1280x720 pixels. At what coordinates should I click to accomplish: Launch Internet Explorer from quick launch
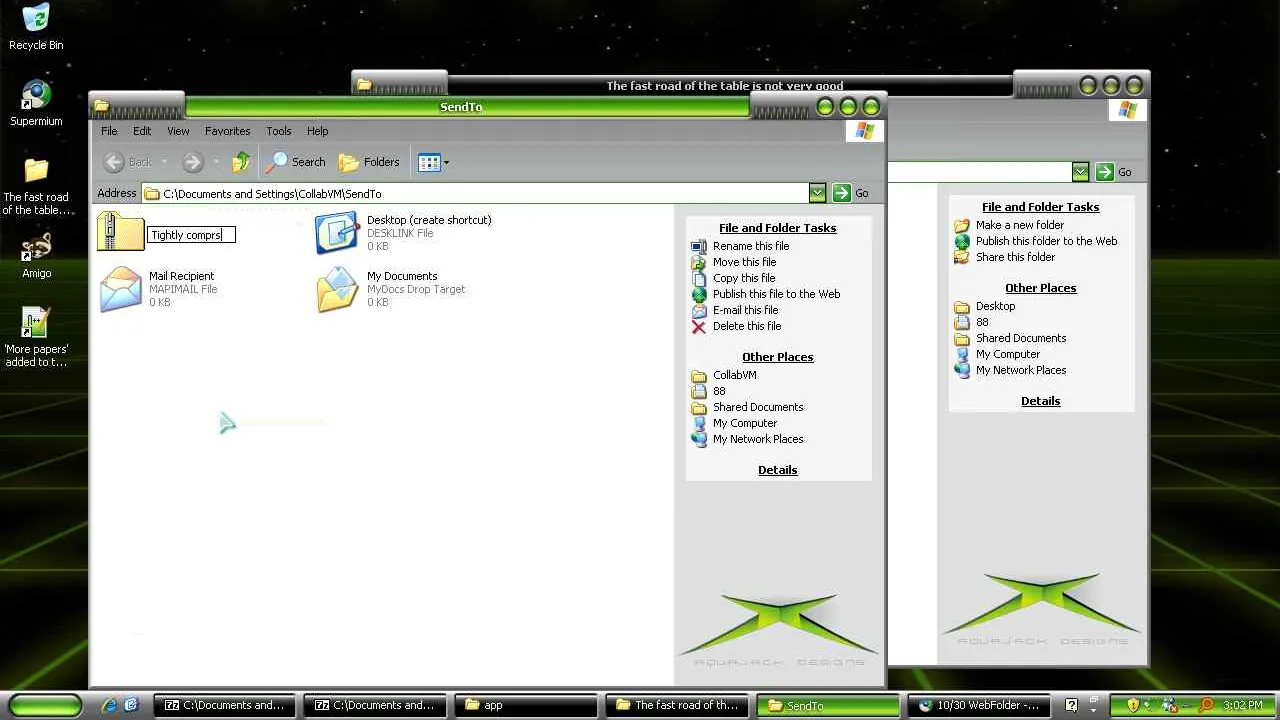pos(109,705)
